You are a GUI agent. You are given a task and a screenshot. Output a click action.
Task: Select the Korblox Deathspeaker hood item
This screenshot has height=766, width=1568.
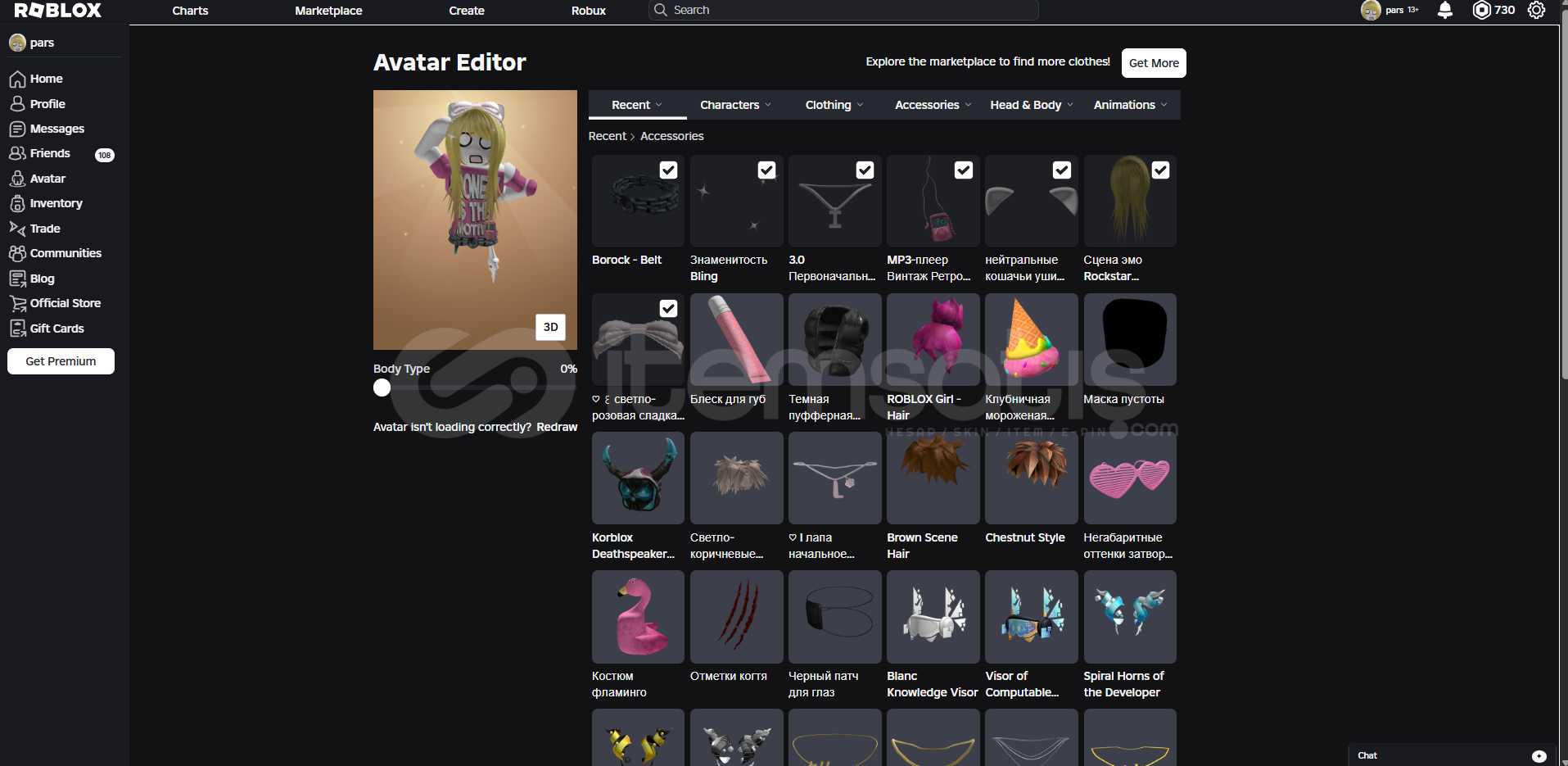pyautogui.click(x=638, y=478)
